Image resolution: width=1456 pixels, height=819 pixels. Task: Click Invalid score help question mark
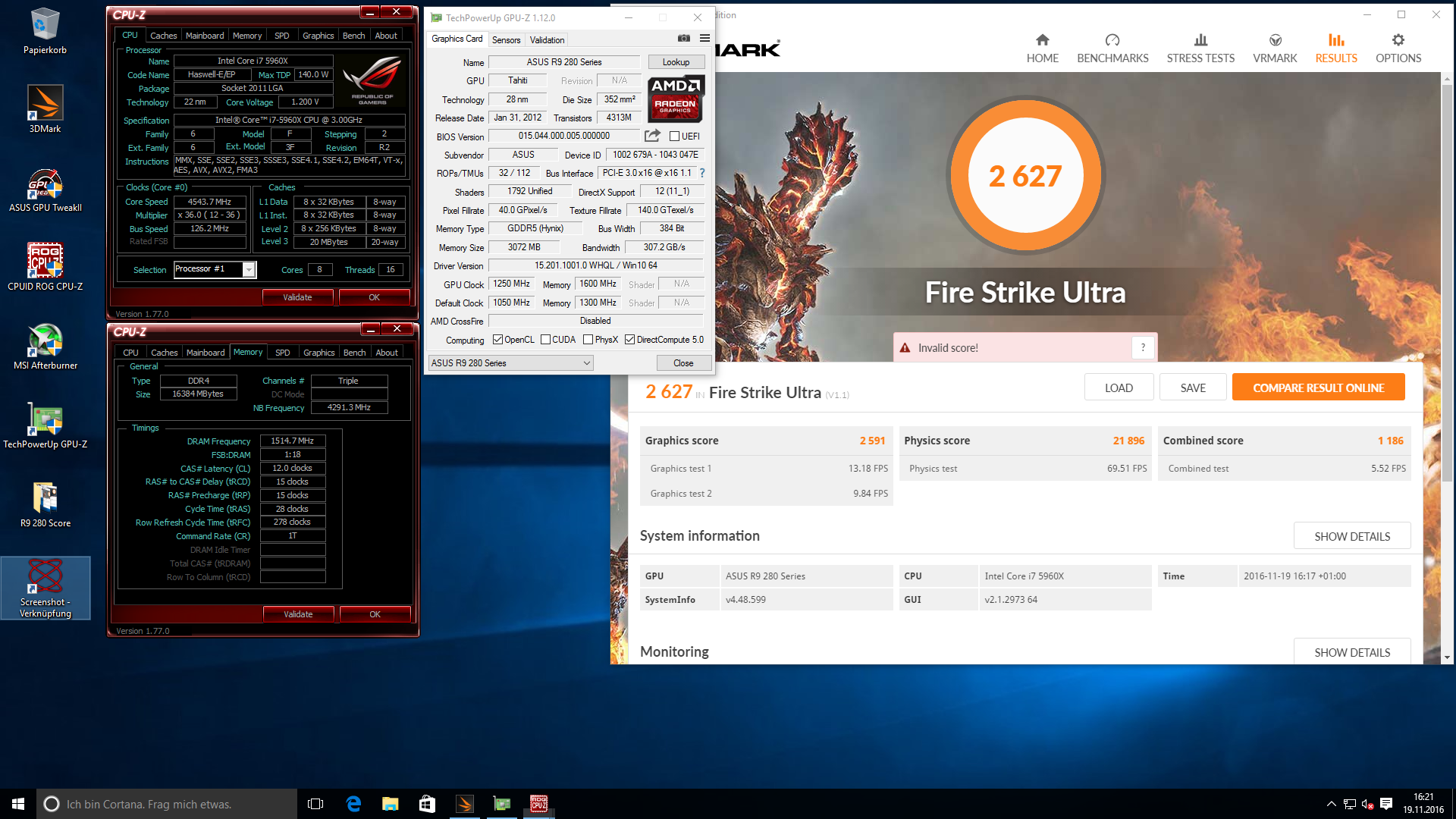click(1143, 347)
